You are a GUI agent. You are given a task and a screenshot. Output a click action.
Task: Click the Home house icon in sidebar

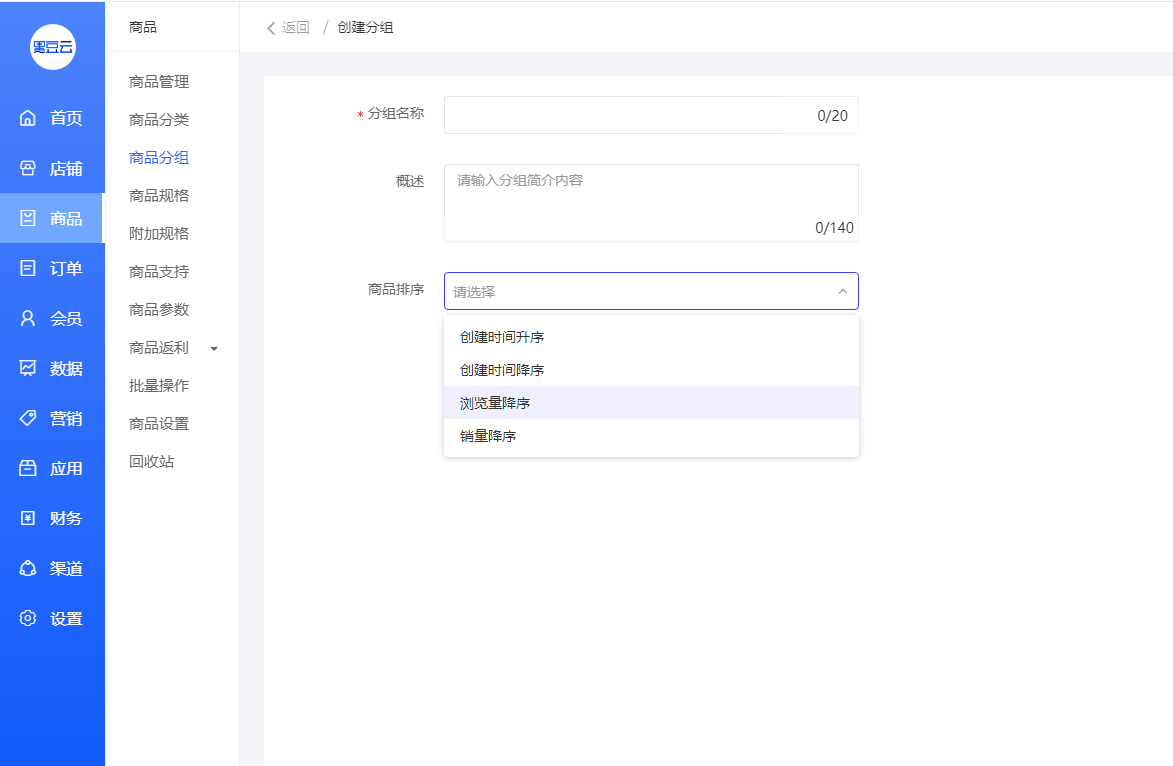click(x=28, y=118)
